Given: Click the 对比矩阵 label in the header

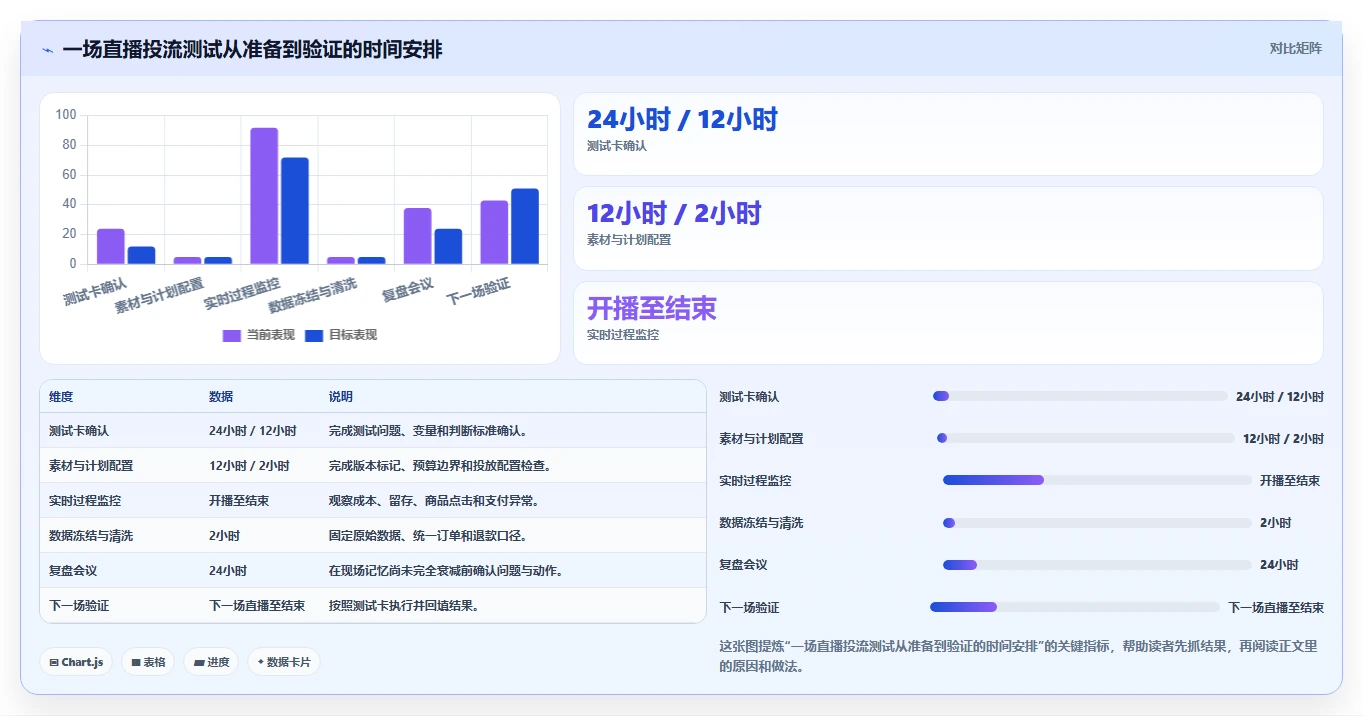Looking at the screenshot, I should (x=1295, y=48).
